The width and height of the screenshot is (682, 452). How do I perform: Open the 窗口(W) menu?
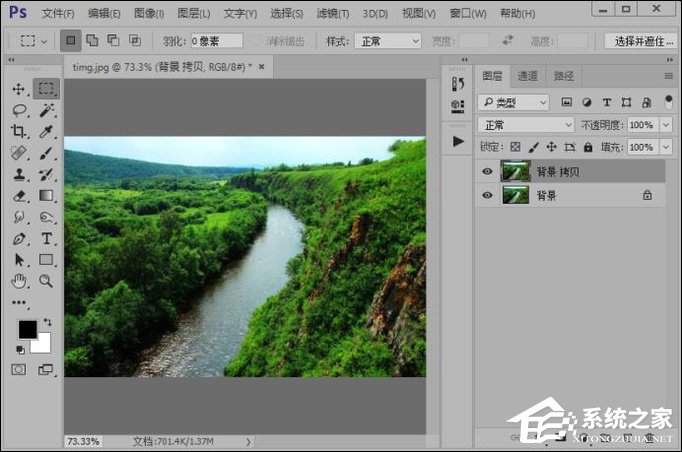pos(468,14)
